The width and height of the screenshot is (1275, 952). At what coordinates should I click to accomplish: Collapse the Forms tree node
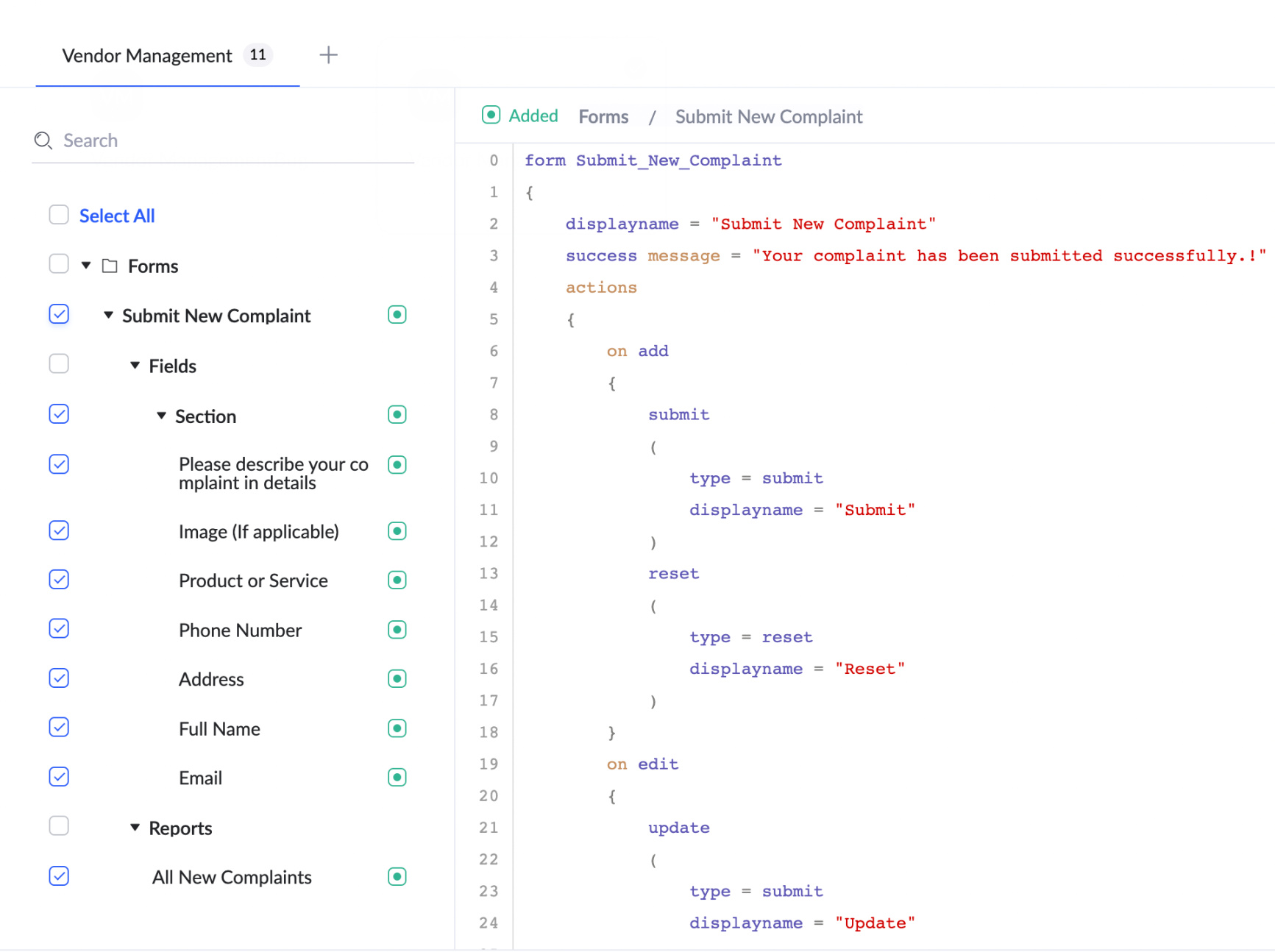click(x=86, y=266)
